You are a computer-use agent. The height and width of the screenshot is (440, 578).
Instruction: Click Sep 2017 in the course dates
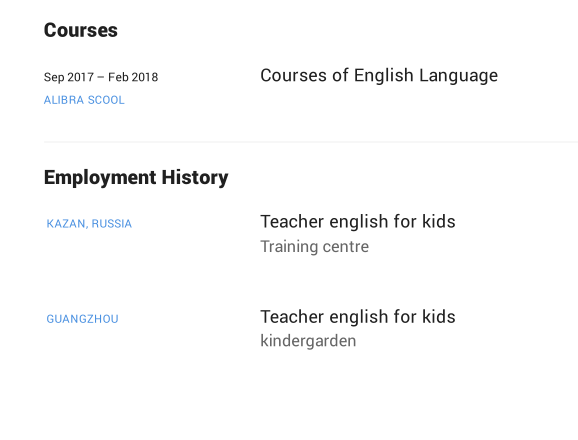coord(69,77)
